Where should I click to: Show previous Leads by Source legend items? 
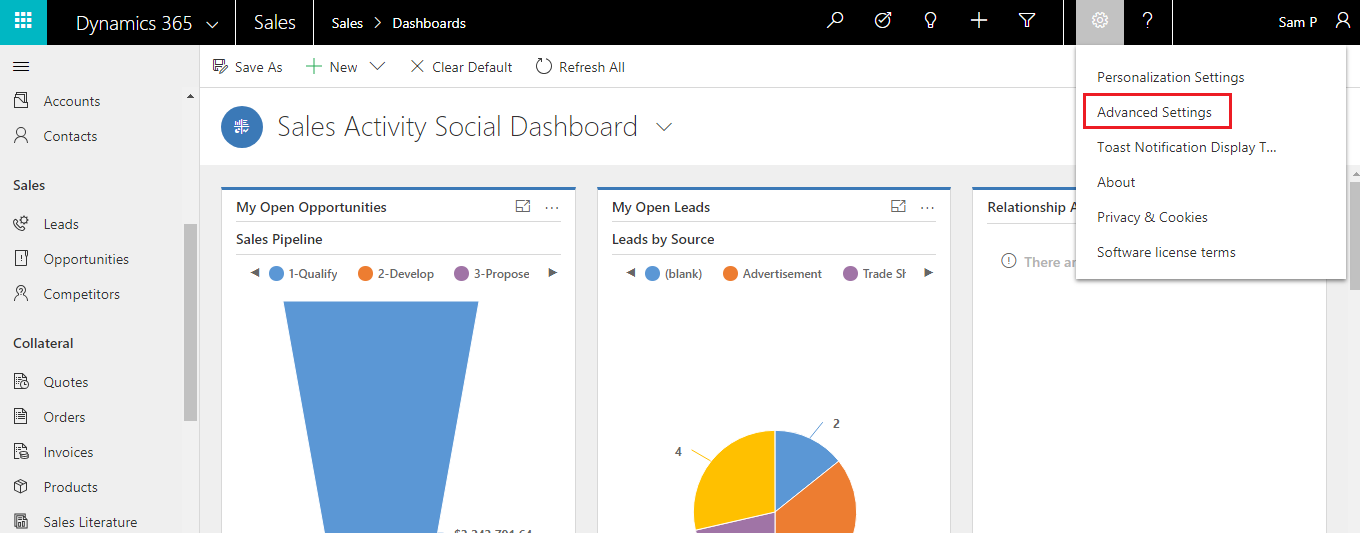pos(630,273)
